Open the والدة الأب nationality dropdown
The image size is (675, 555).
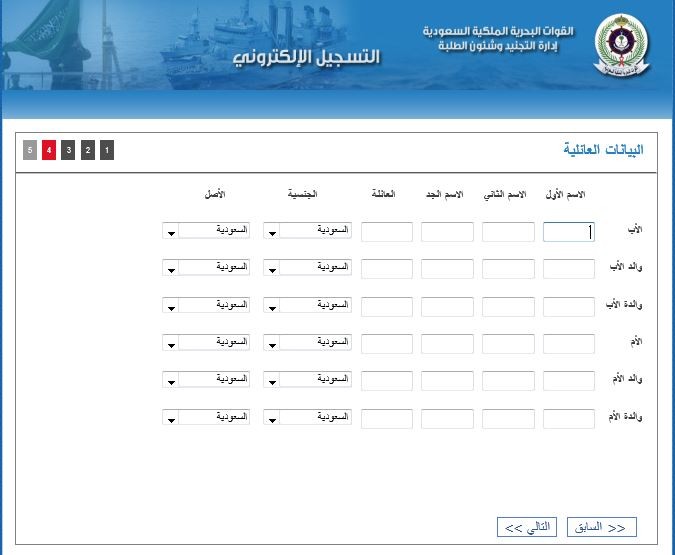pos(307,305)
